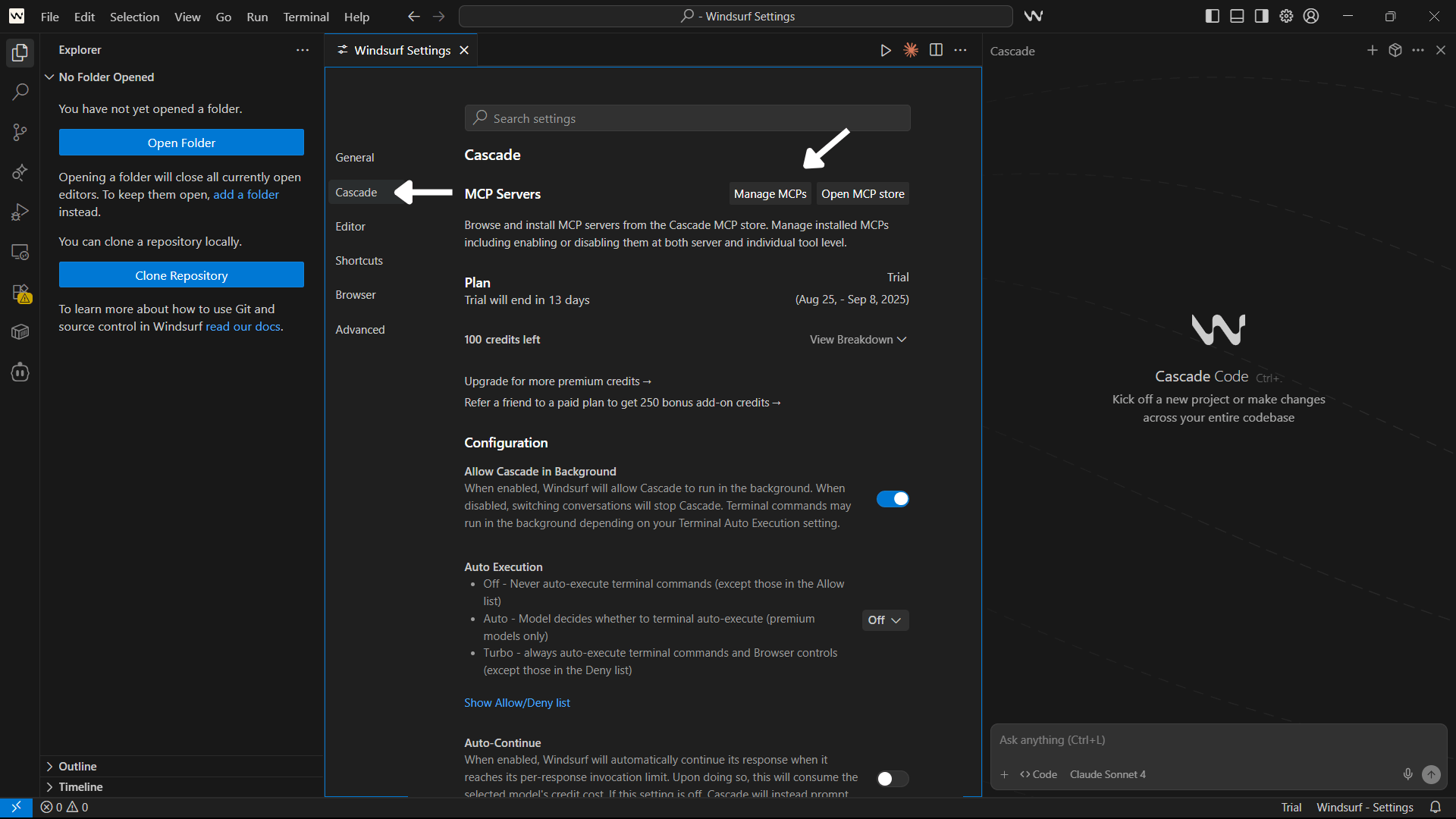Open the Show Allow/Deny list link
The image size is (1456, 819).
click(x=517, y=703)
